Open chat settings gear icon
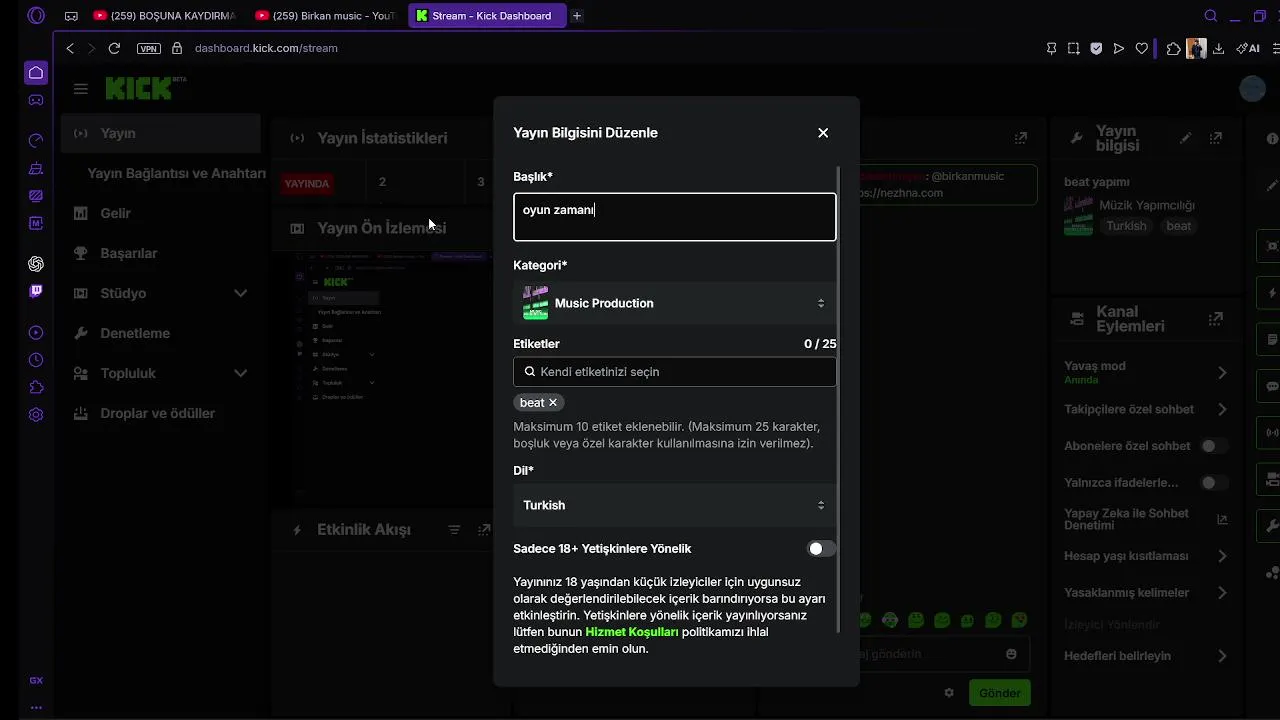This screenshot has height=720, width=1280. point(949,693)
